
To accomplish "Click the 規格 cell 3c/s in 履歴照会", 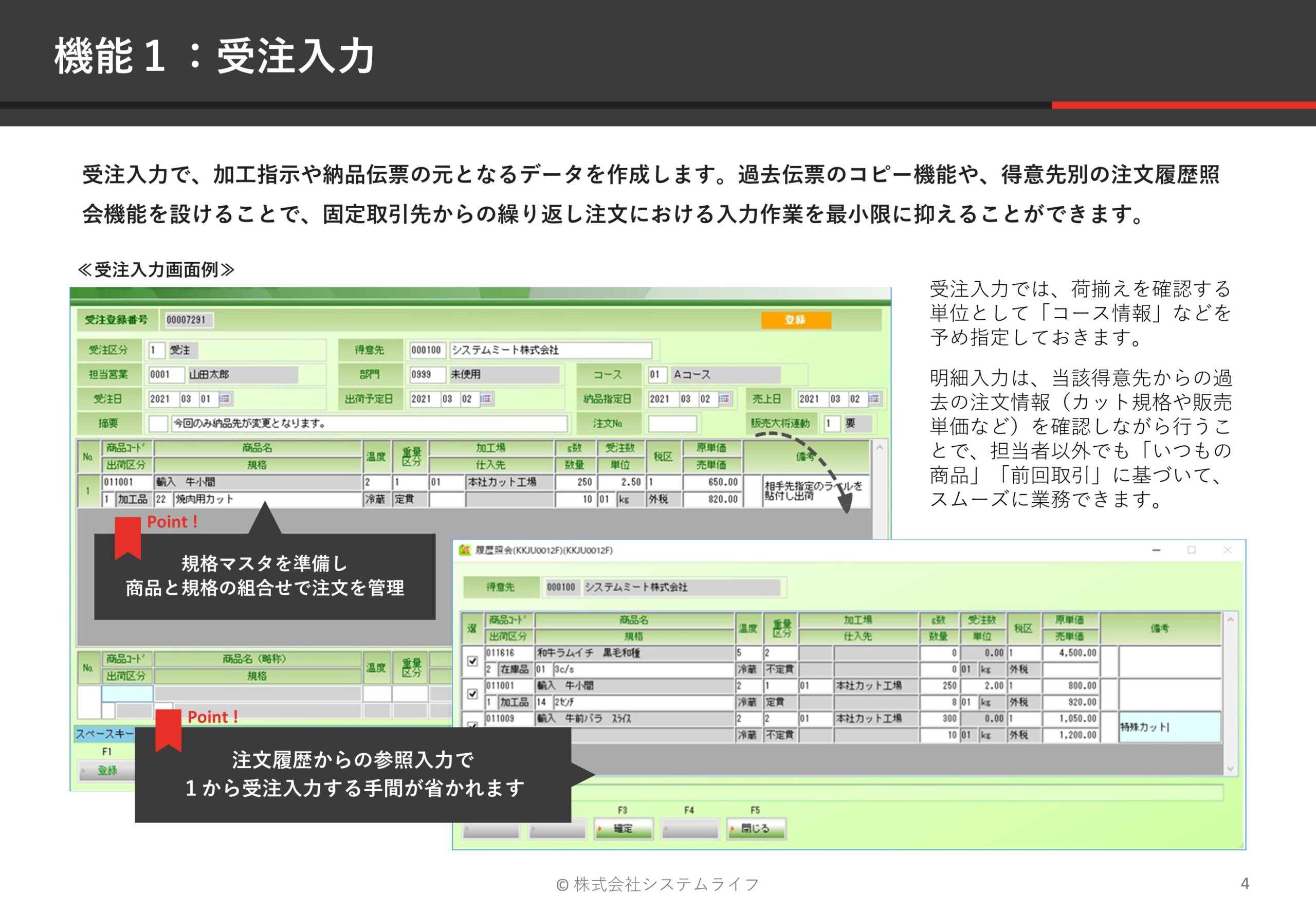I will click(644, 669).
